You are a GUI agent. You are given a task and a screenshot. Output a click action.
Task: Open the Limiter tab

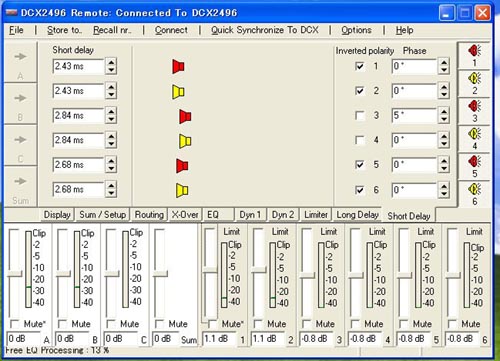316,215
